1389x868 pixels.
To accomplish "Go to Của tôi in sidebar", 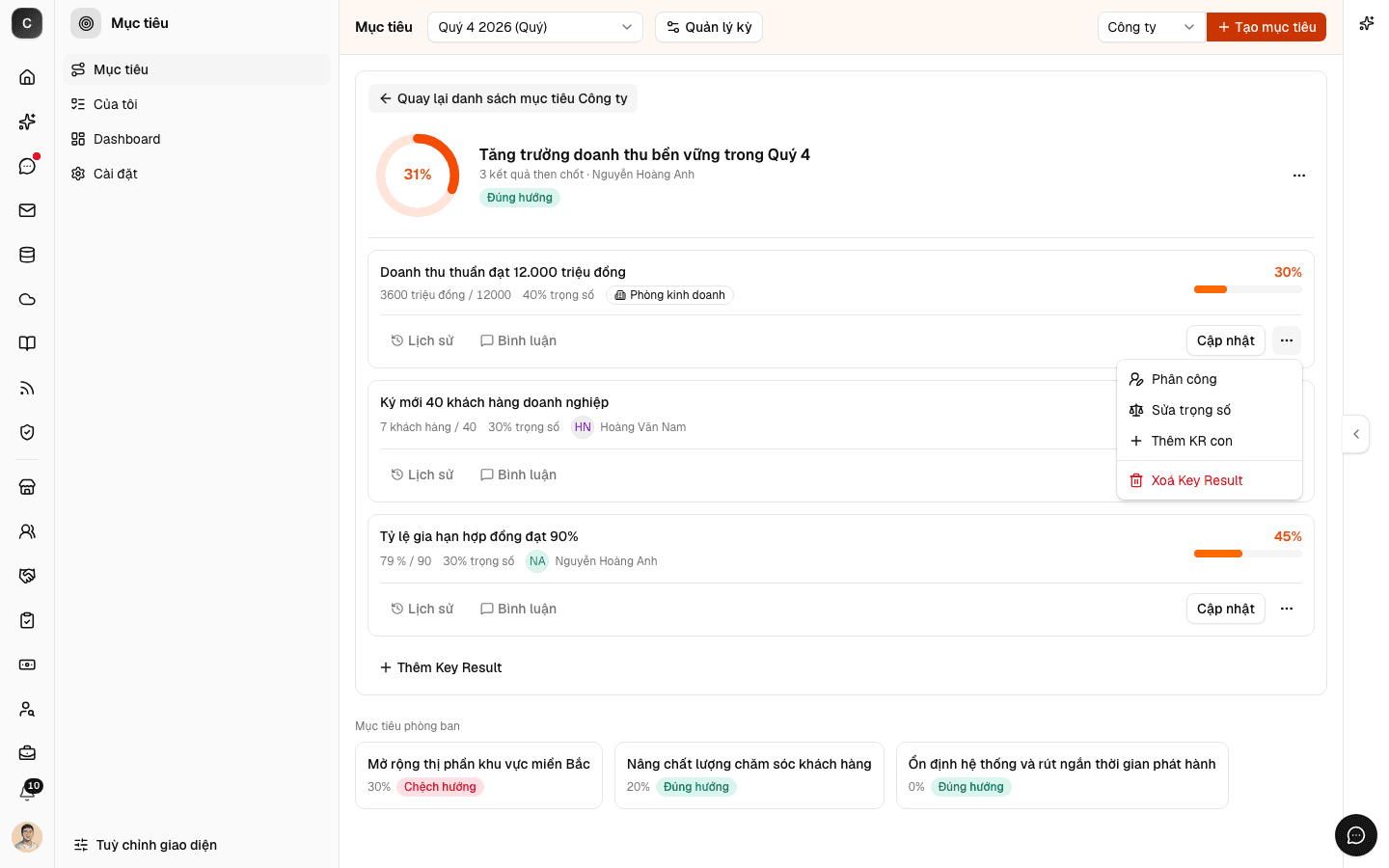I will coord(197,104).
